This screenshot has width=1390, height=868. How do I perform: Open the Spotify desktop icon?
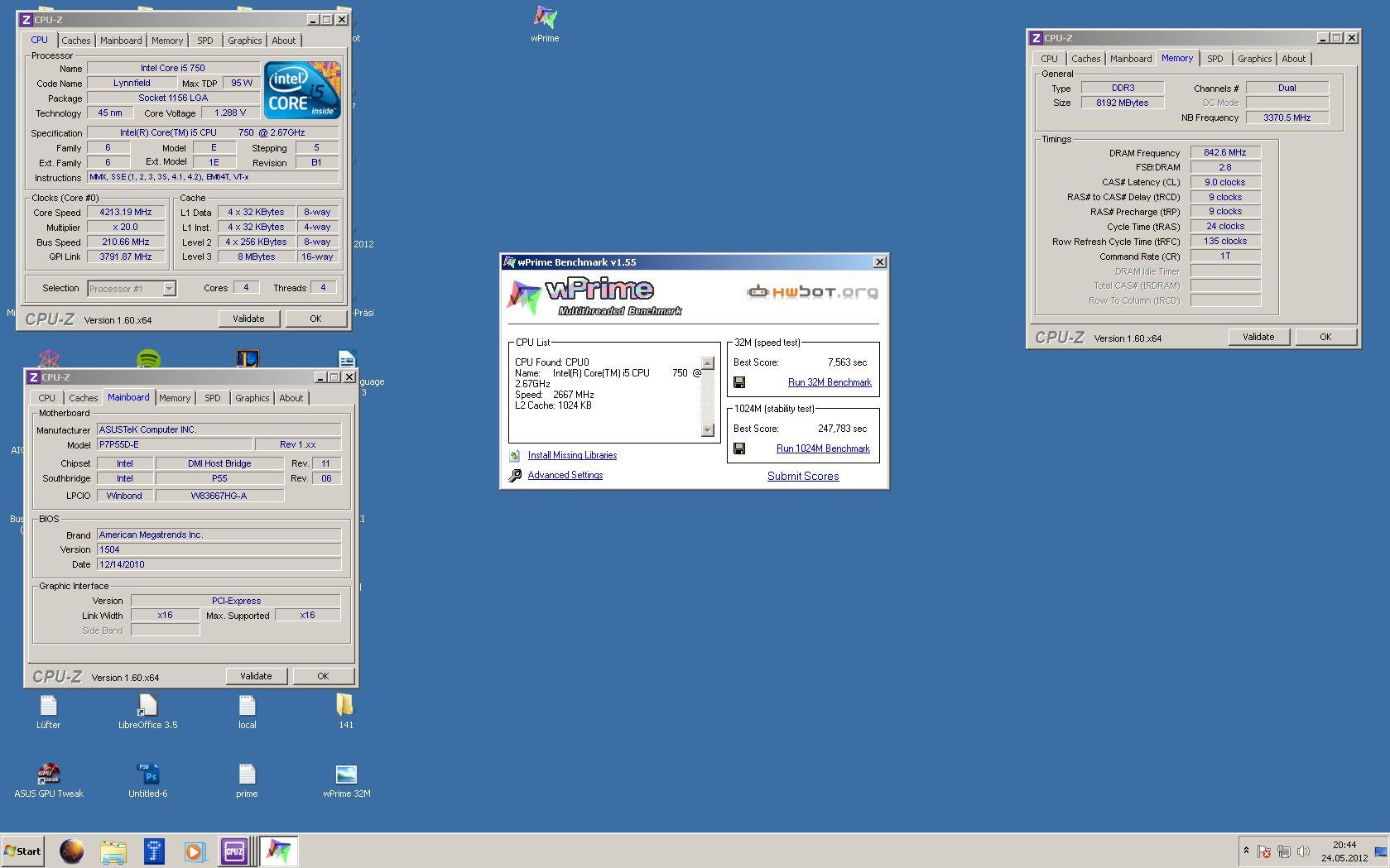click(148, 358)
